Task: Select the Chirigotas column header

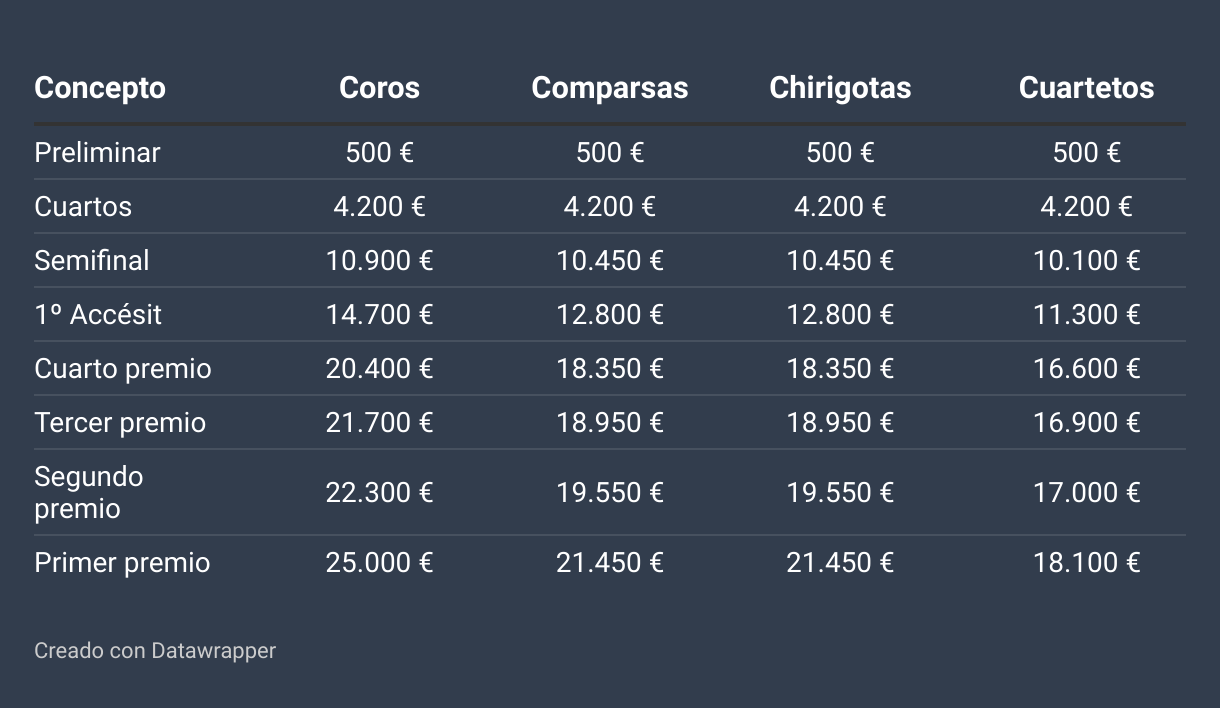Action: (x=840, y=88)
